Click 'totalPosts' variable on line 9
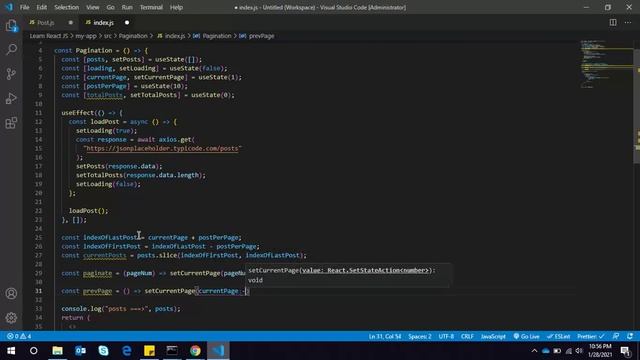The width and height of the screenshot is (640, 360). click(x=104, y=95)
